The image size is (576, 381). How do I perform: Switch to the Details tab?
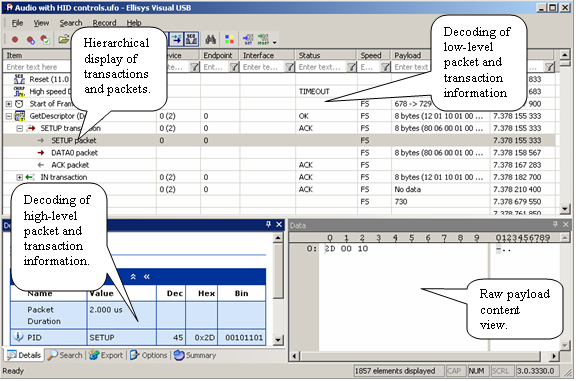pyautogui.click(x=24, y=355)
